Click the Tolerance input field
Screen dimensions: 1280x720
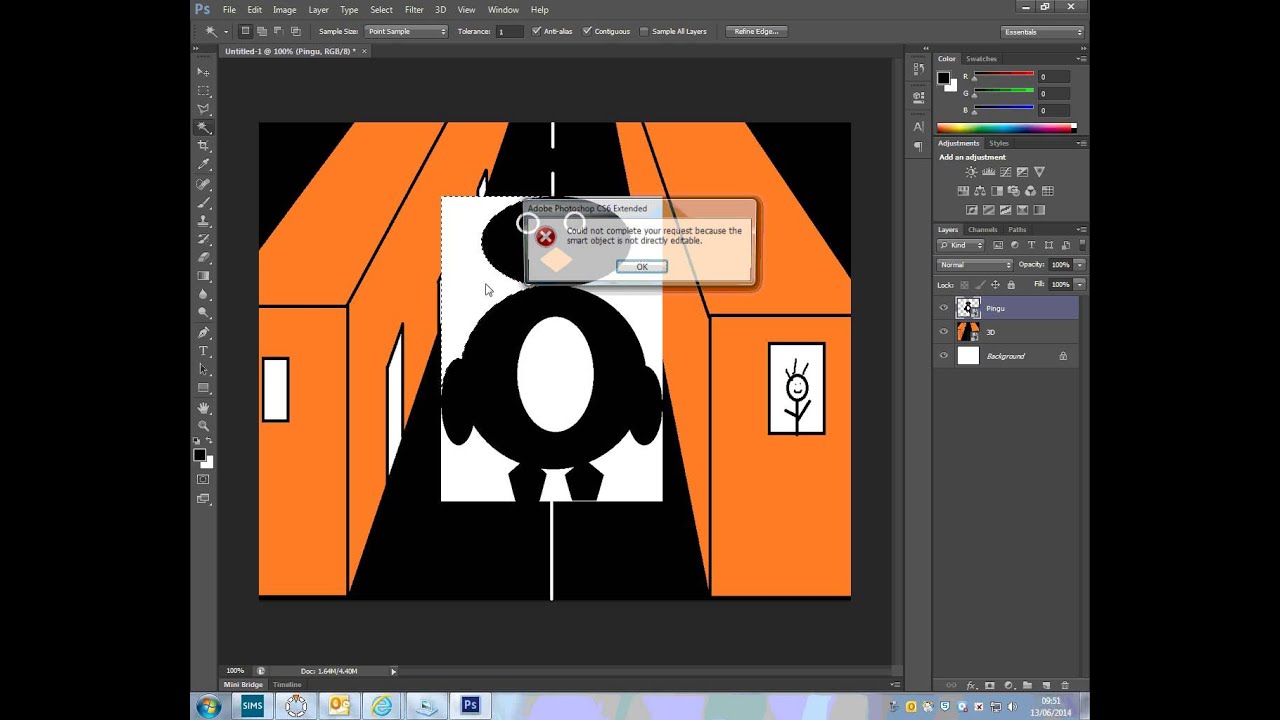coord(509,32)
